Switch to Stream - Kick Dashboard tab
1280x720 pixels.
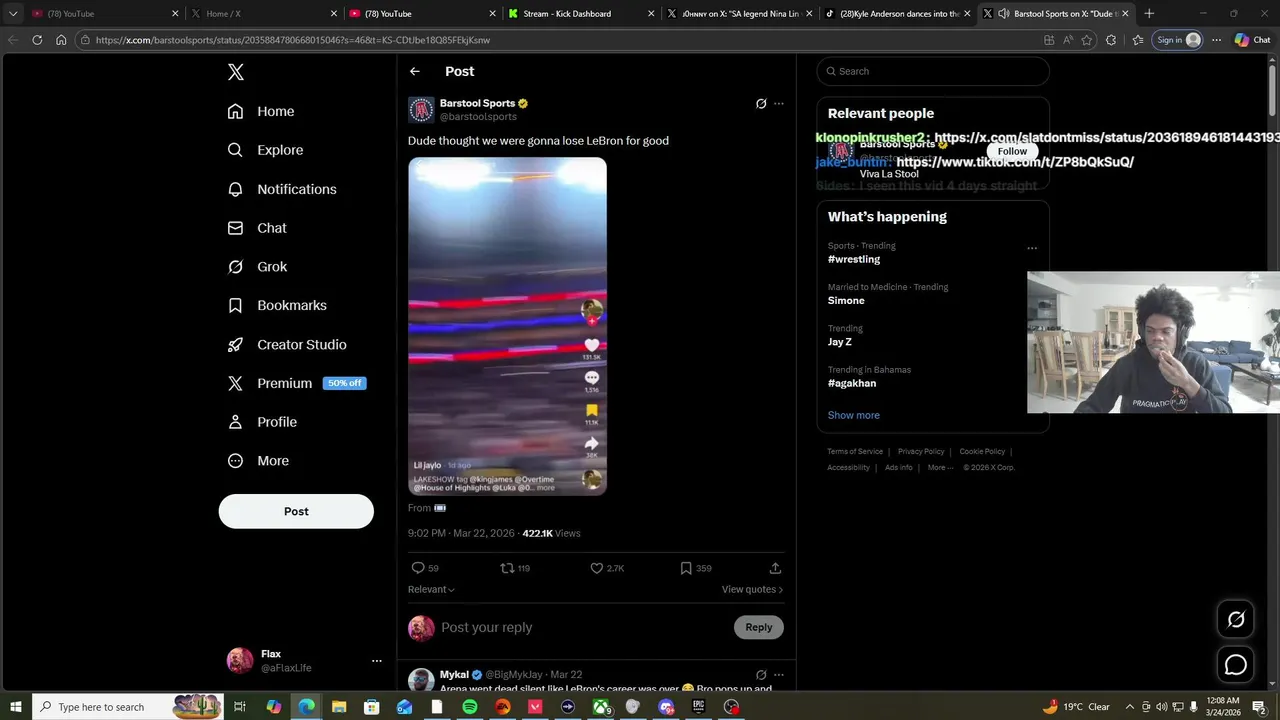coord(581,13)
